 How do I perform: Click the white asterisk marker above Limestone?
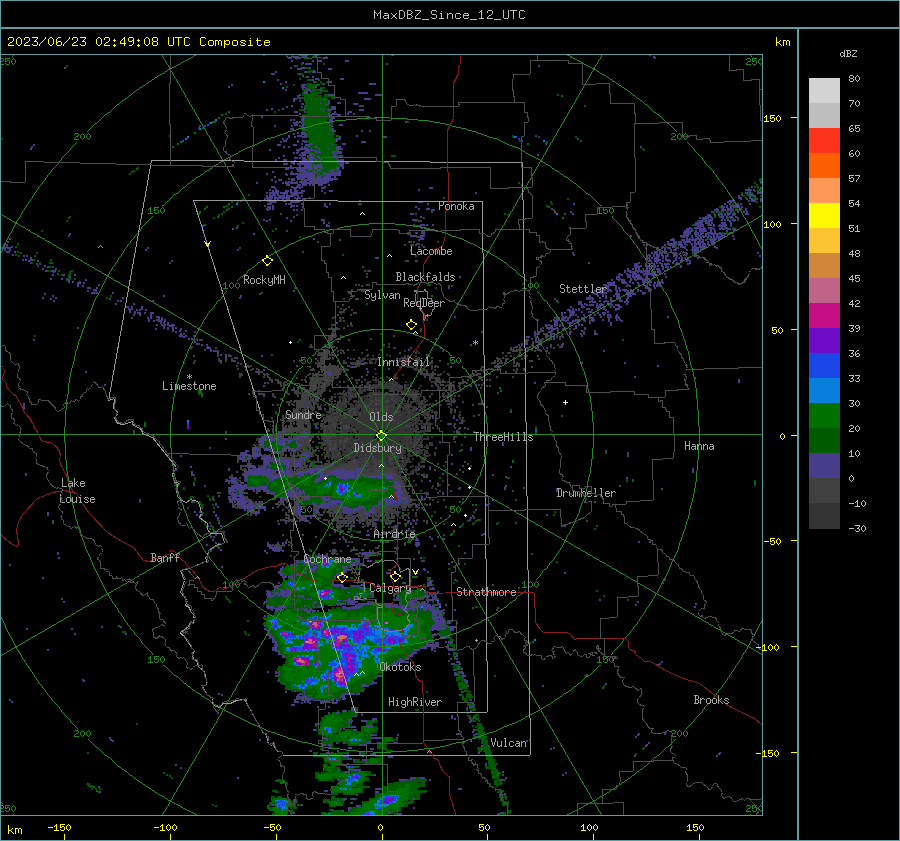coord(189,377)
